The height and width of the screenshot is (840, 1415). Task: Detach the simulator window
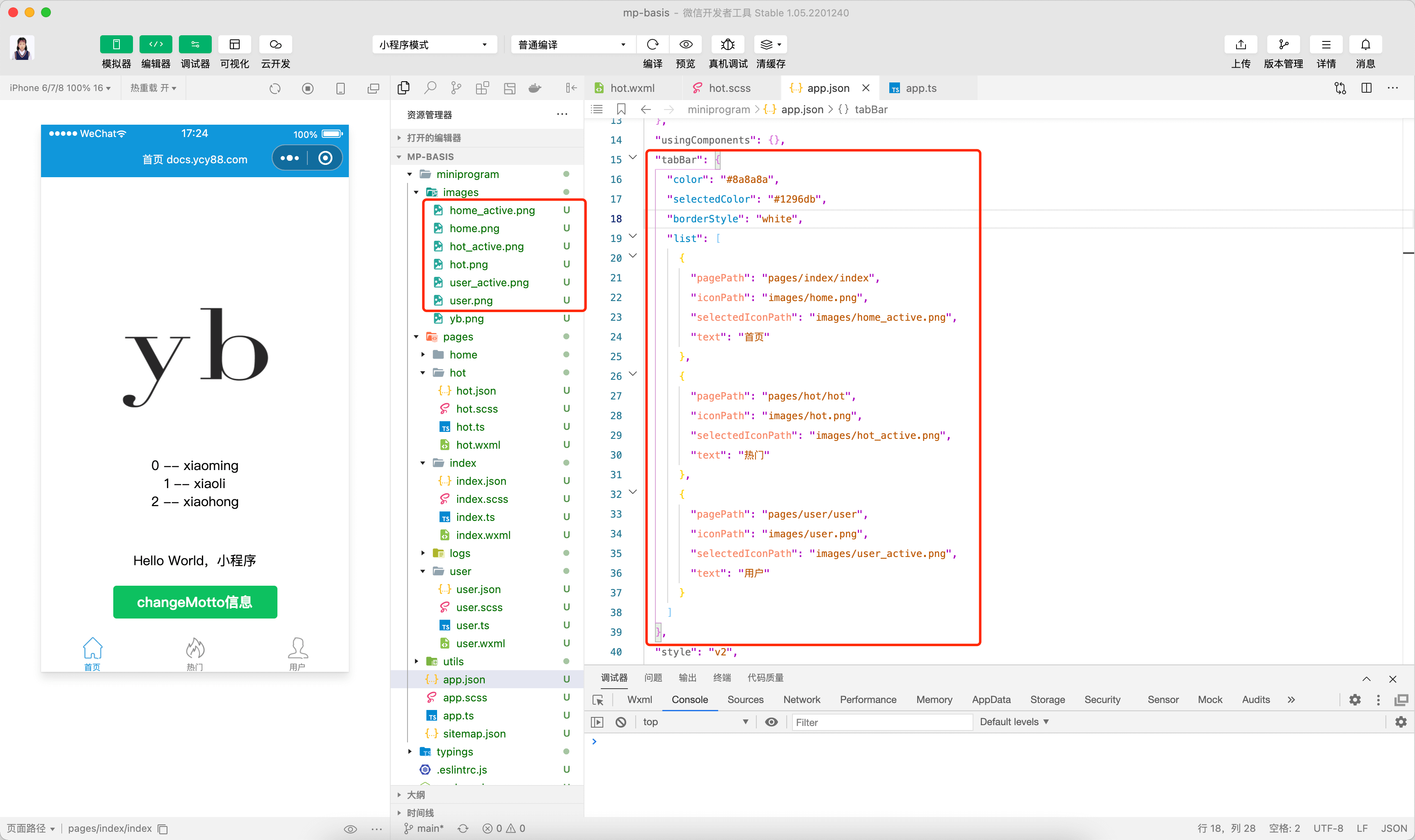[x=373, y=88]
